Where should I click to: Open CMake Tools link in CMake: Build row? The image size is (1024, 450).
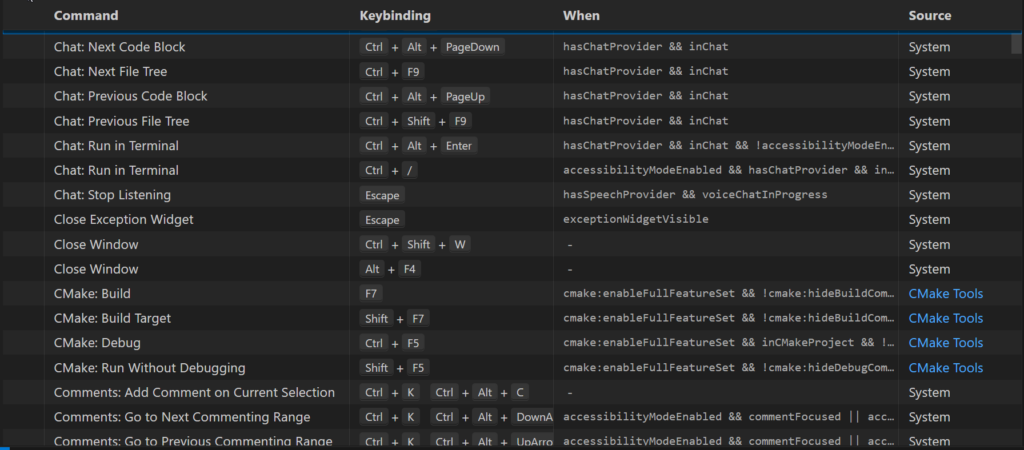(946, 294)
